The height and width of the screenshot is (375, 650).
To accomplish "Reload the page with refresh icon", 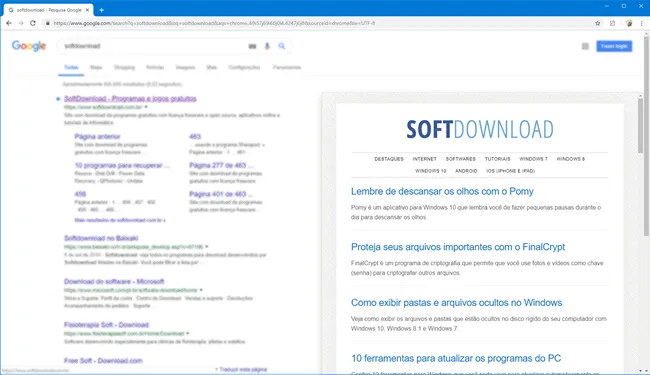I will (x=33, y=23).
